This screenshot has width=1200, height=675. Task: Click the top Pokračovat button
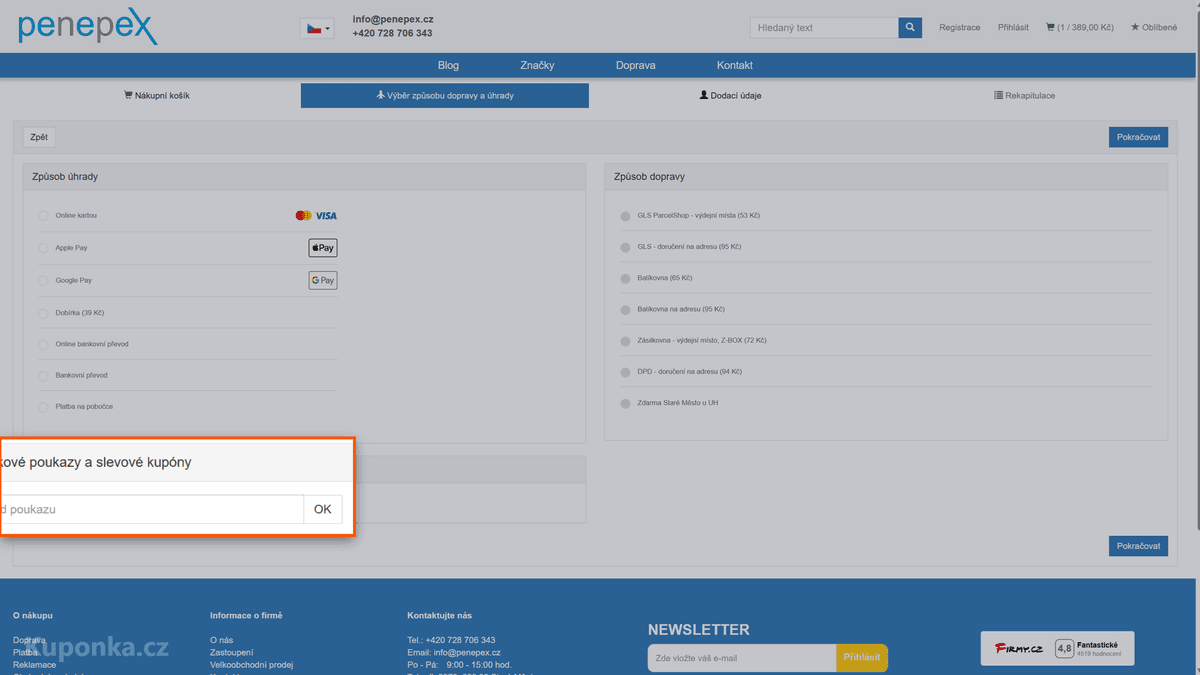[1138, 137]
